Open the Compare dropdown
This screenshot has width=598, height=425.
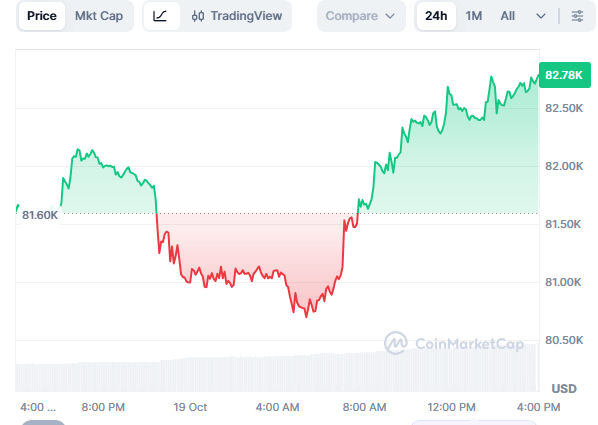pyautogui.click(x=360, y=16)
